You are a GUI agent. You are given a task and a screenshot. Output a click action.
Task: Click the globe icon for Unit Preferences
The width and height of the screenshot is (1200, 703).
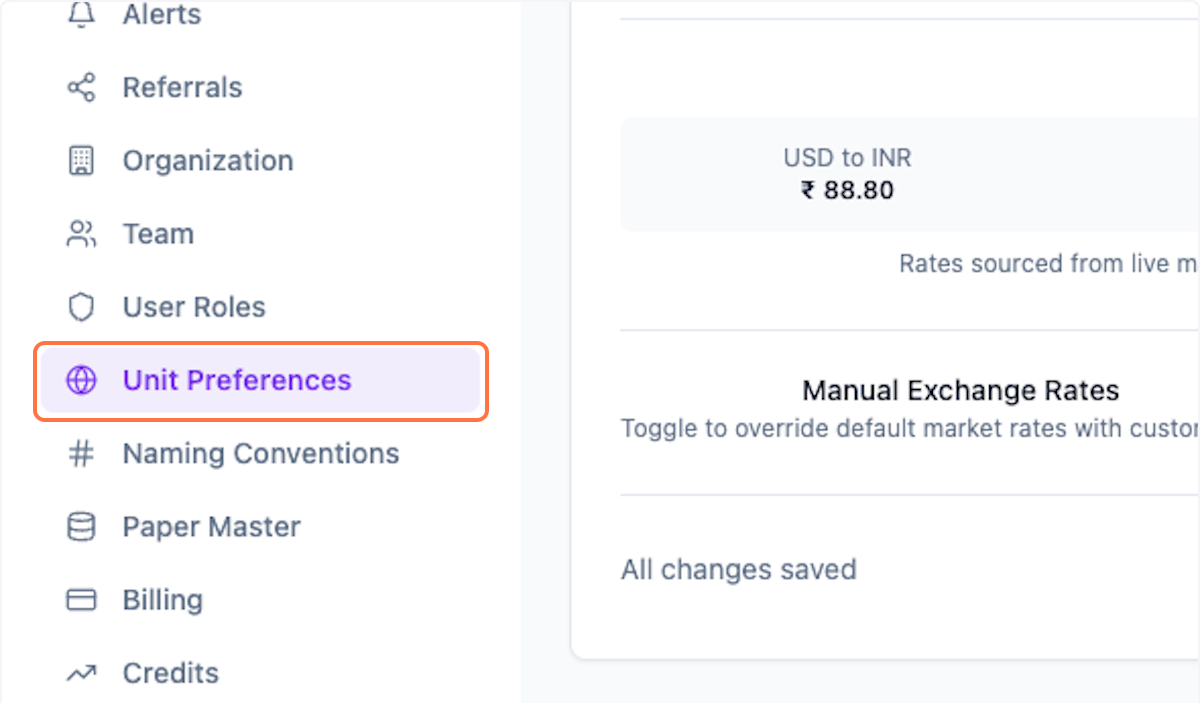81,381
